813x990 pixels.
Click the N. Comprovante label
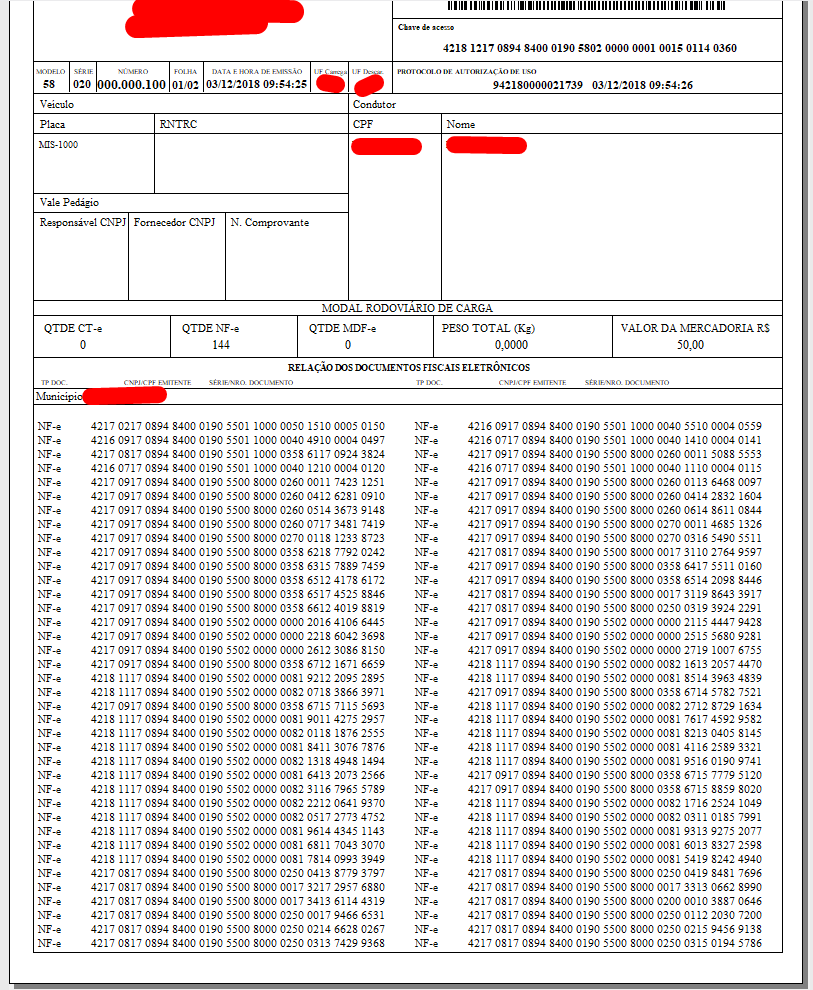click(270, 222)
